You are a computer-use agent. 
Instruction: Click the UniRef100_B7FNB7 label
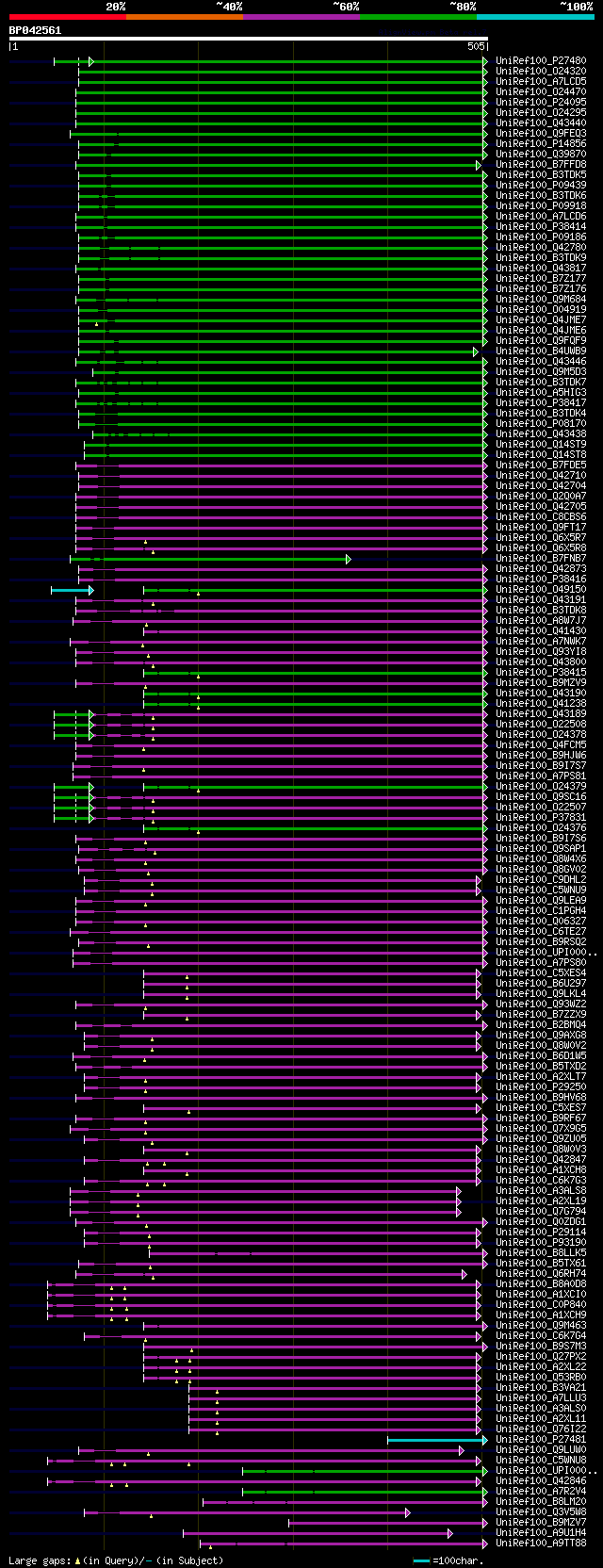[541, 559]
